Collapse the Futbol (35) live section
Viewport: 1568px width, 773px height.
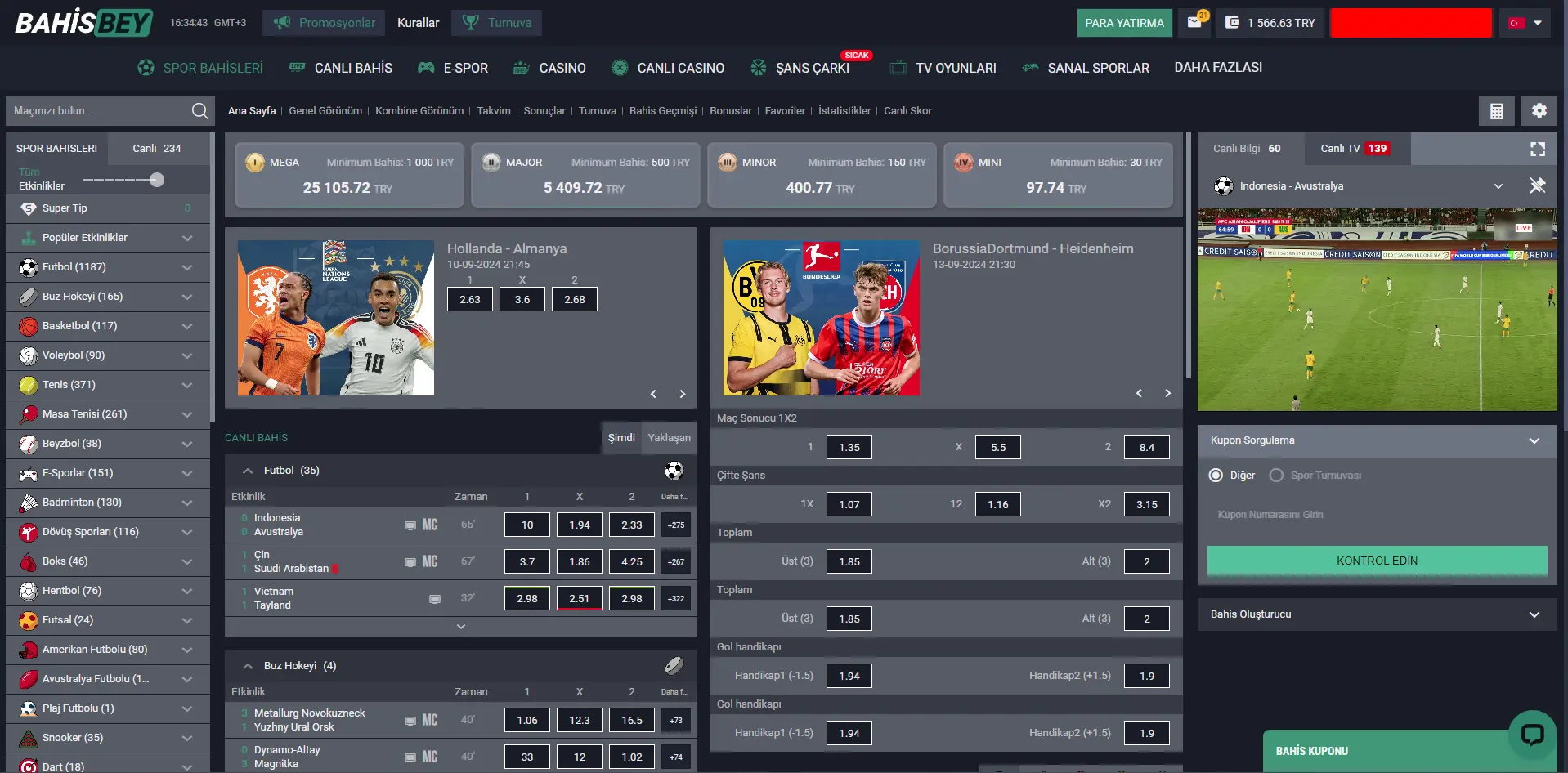click(x=247, y=471)
